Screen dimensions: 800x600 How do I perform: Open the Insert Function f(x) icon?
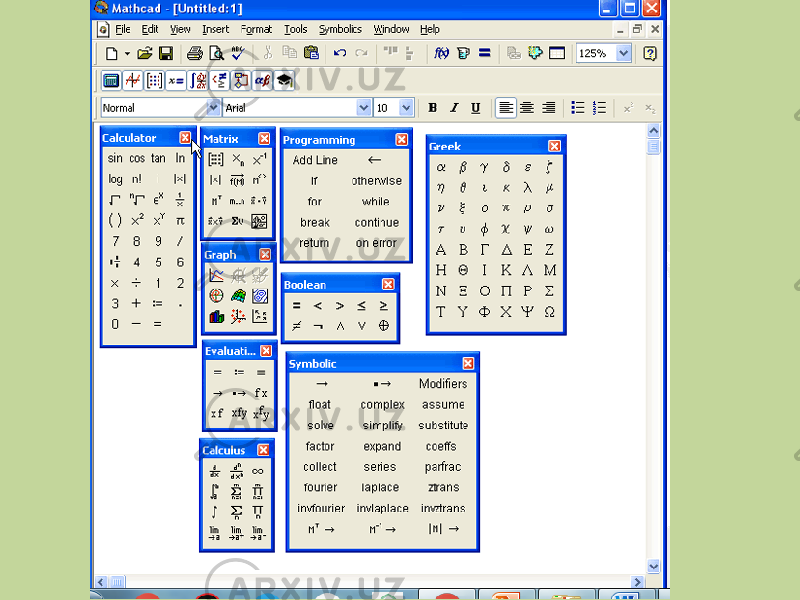pos(441,53)
